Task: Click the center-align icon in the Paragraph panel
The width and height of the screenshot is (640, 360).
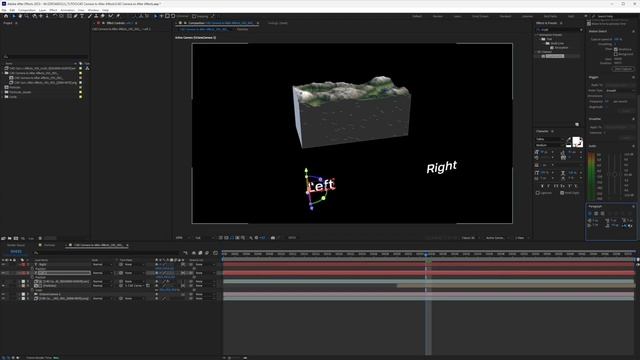Action: [x=596, y=213]
